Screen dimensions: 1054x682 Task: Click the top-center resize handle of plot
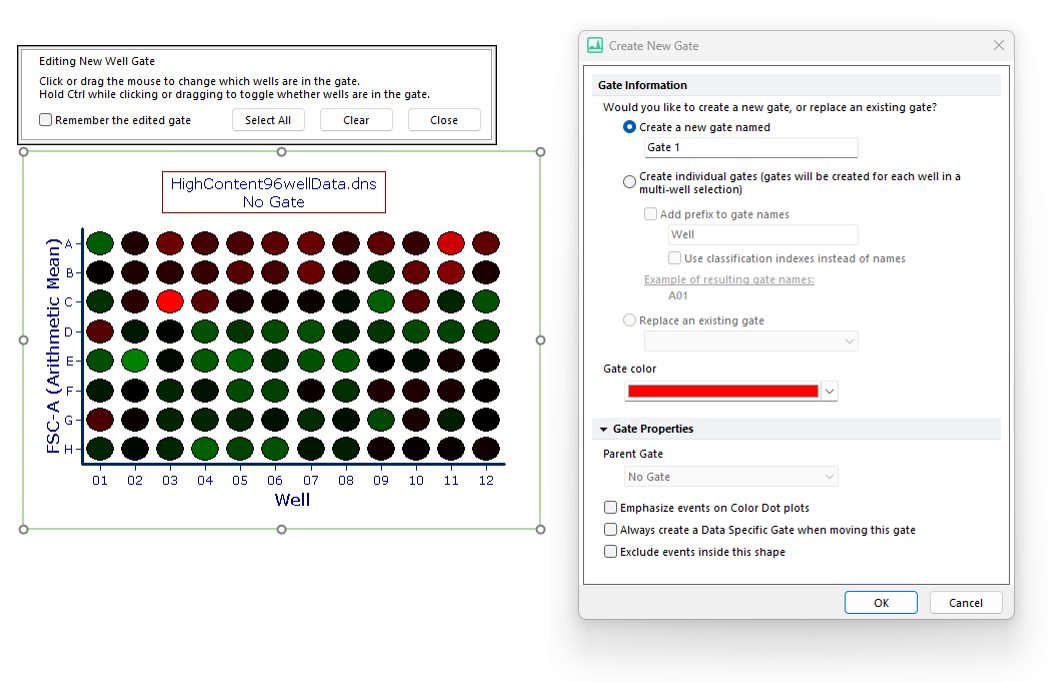282,152
